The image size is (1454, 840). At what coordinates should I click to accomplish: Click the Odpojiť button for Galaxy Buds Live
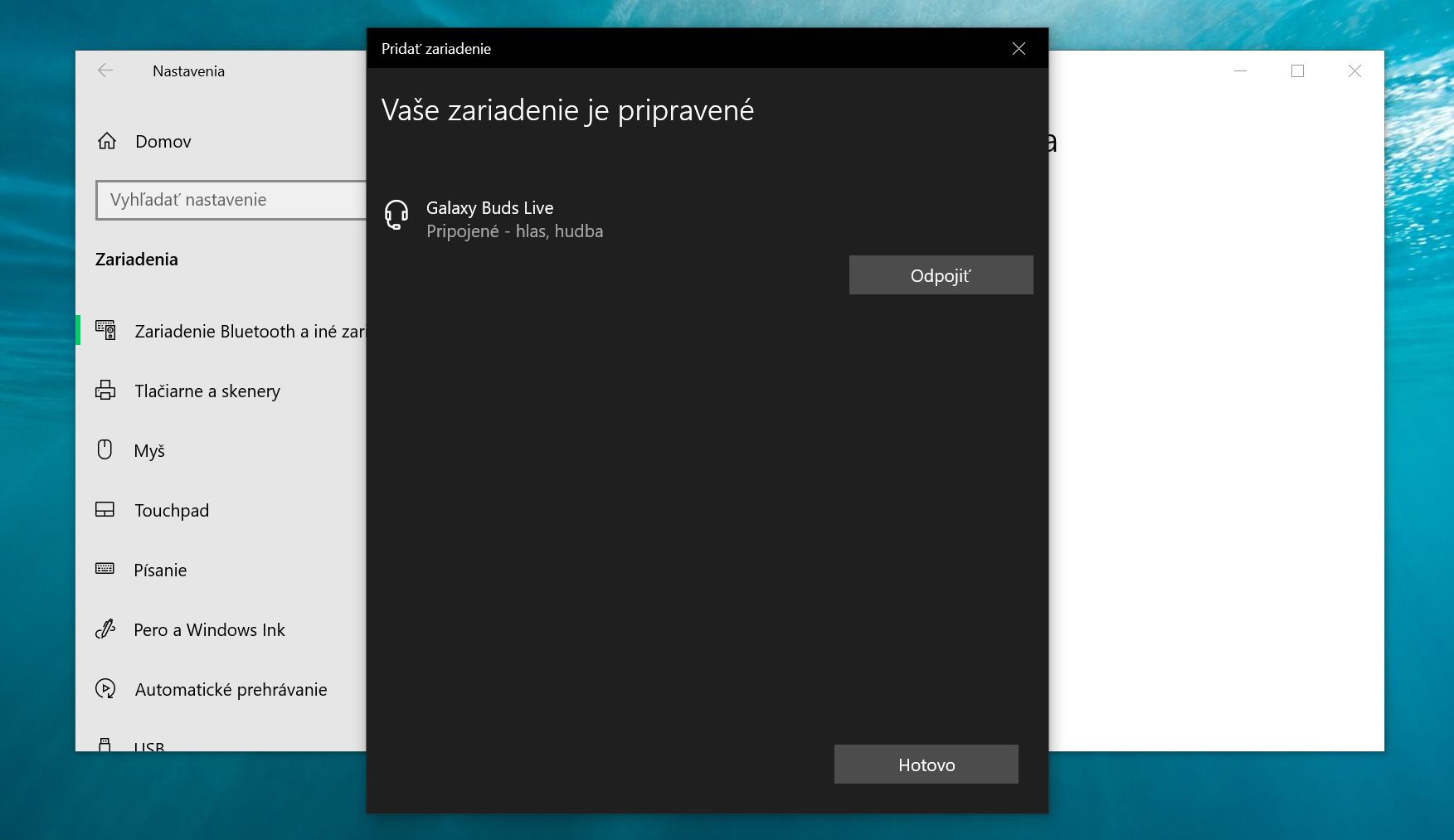pyautogui.click(x=941, y=275)
